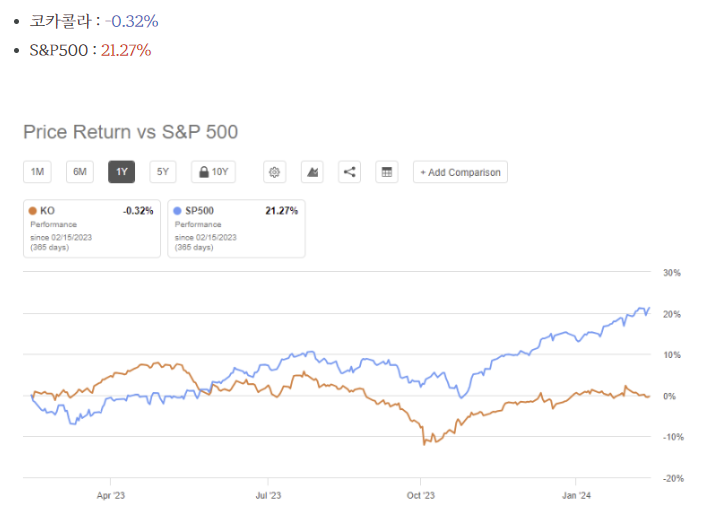Image resolution: width=703 pixels, height=530 pixels.
Task: Switch chart type with area-chart icon
Action: click(x=312, y=172)
